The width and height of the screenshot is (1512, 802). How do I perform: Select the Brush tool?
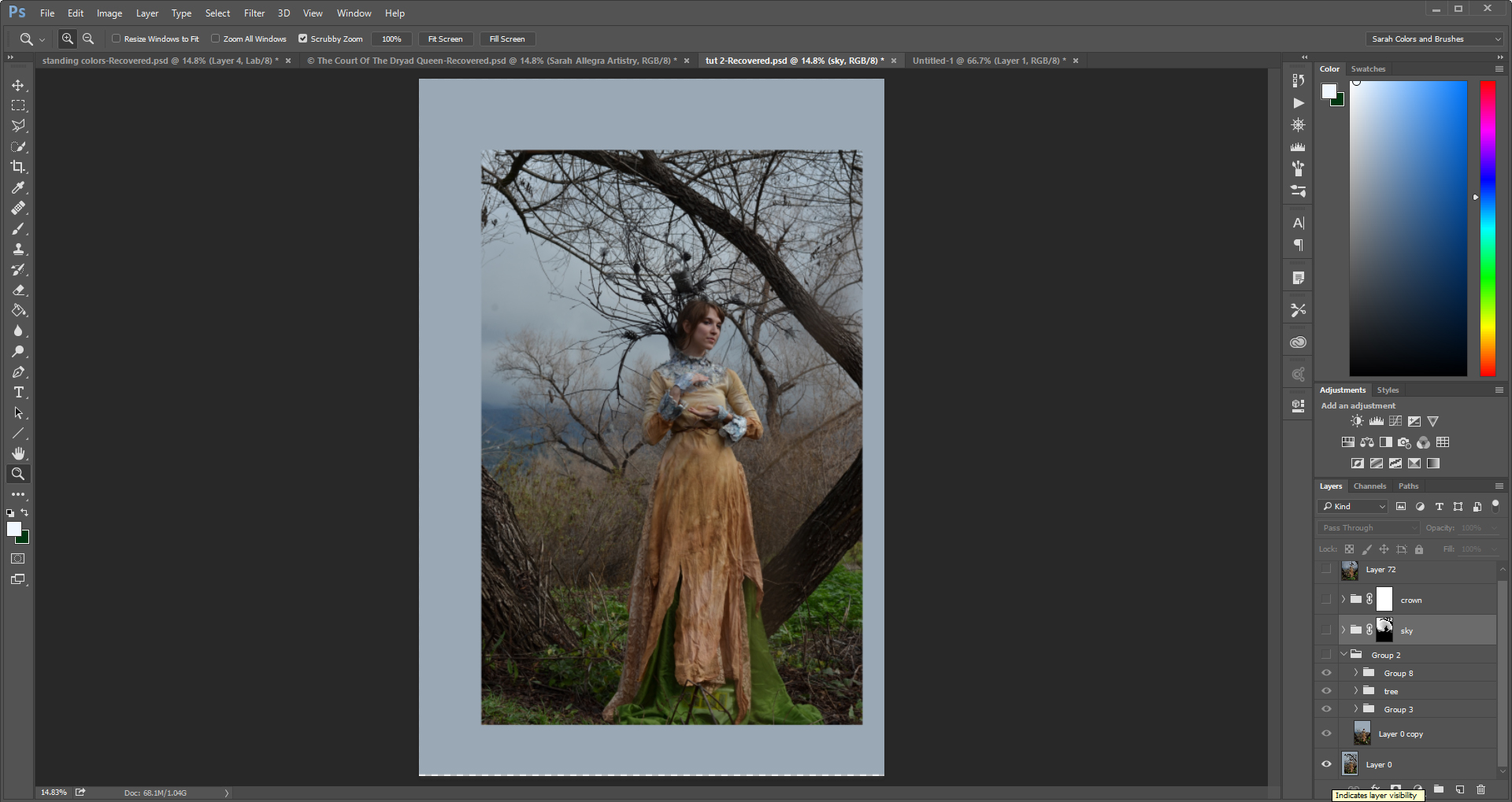point(18,228)
